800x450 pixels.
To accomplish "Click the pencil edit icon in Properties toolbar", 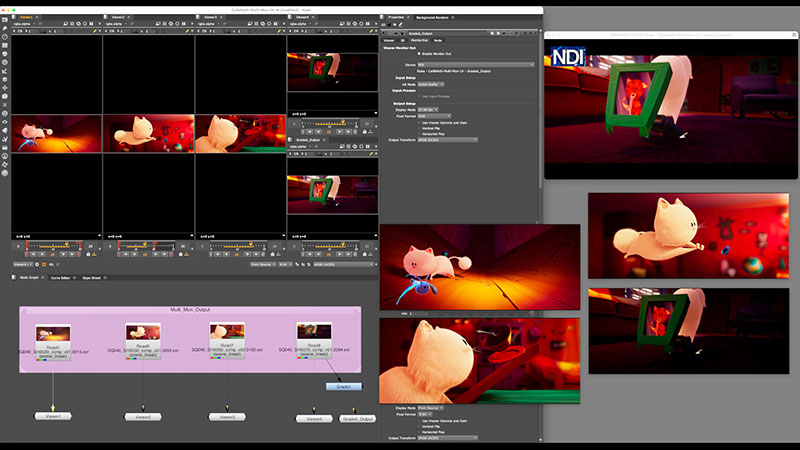I will pyautogui.click(x=401, y=24).
